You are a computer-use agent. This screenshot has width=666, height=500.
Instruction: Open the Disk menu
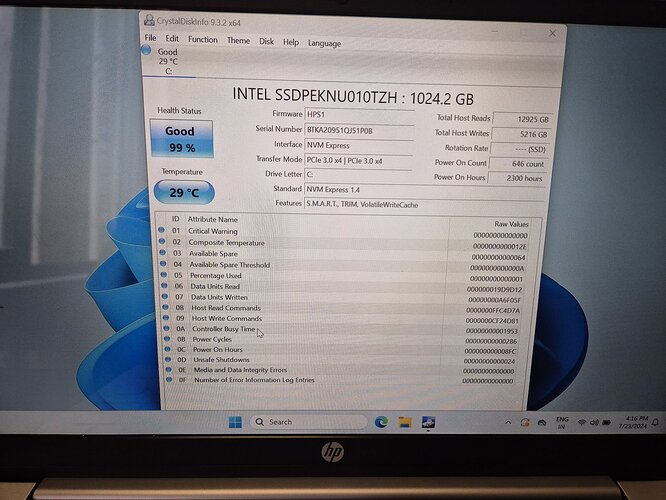point(266,42)
